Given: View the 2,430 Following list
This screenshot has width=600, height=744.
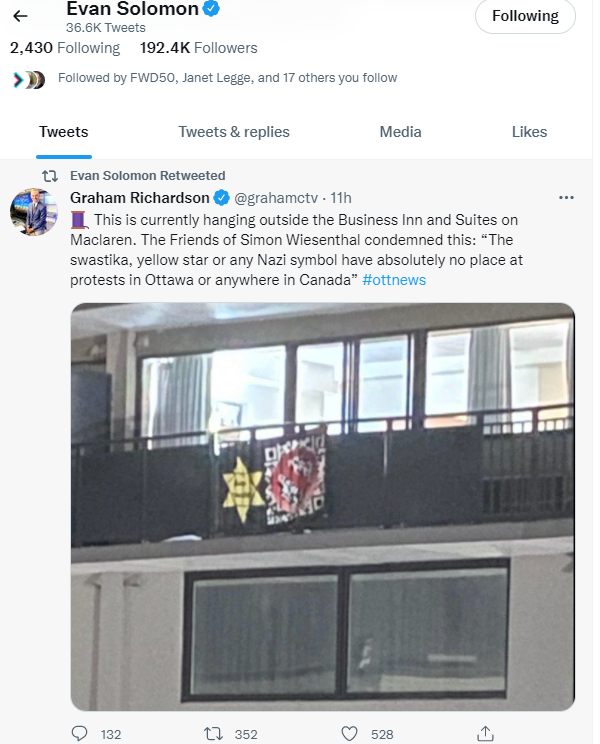Looking at the screenshot, I should click(x=65, y=48).
